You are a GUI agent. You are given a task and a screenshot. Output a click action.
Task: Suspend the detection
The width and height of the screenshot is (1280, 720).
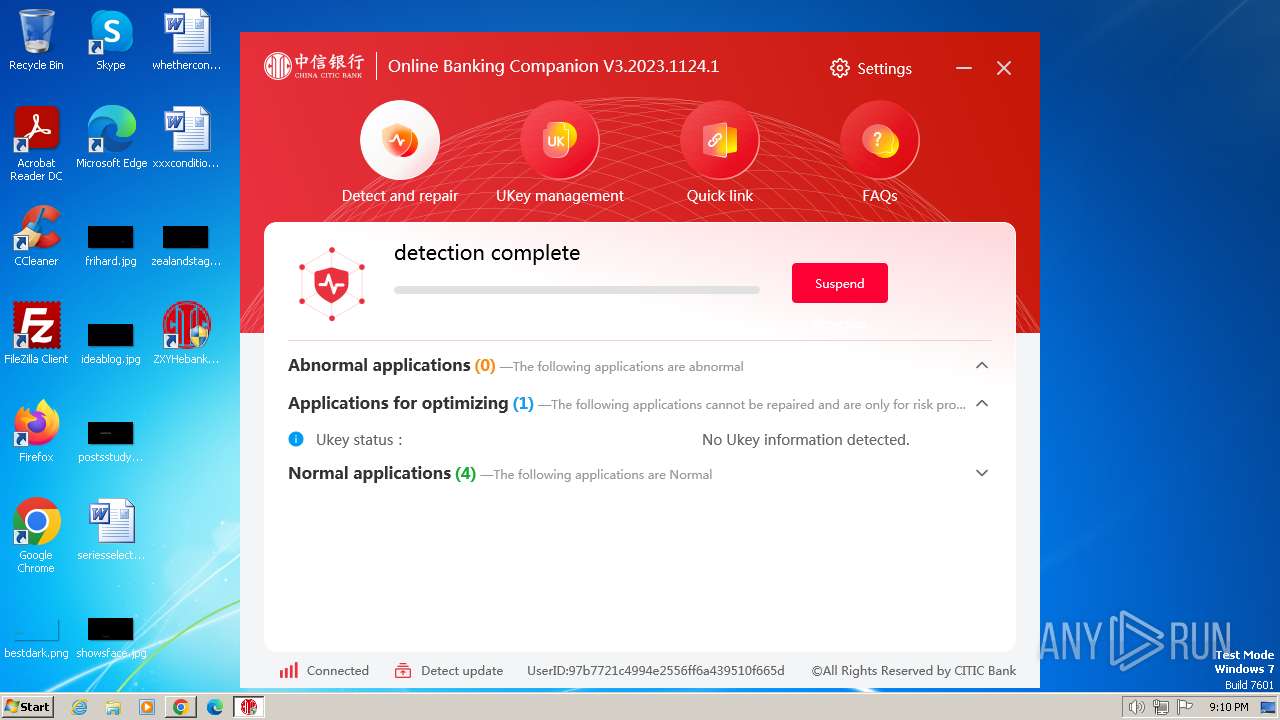[840, 283]
